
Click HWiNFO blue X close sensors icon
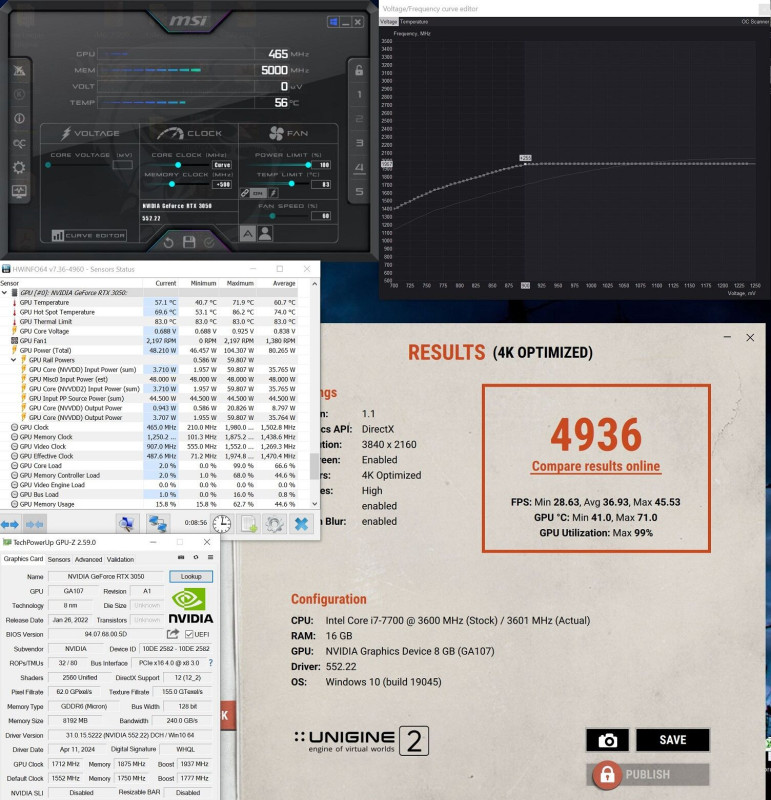click(302, 524)
